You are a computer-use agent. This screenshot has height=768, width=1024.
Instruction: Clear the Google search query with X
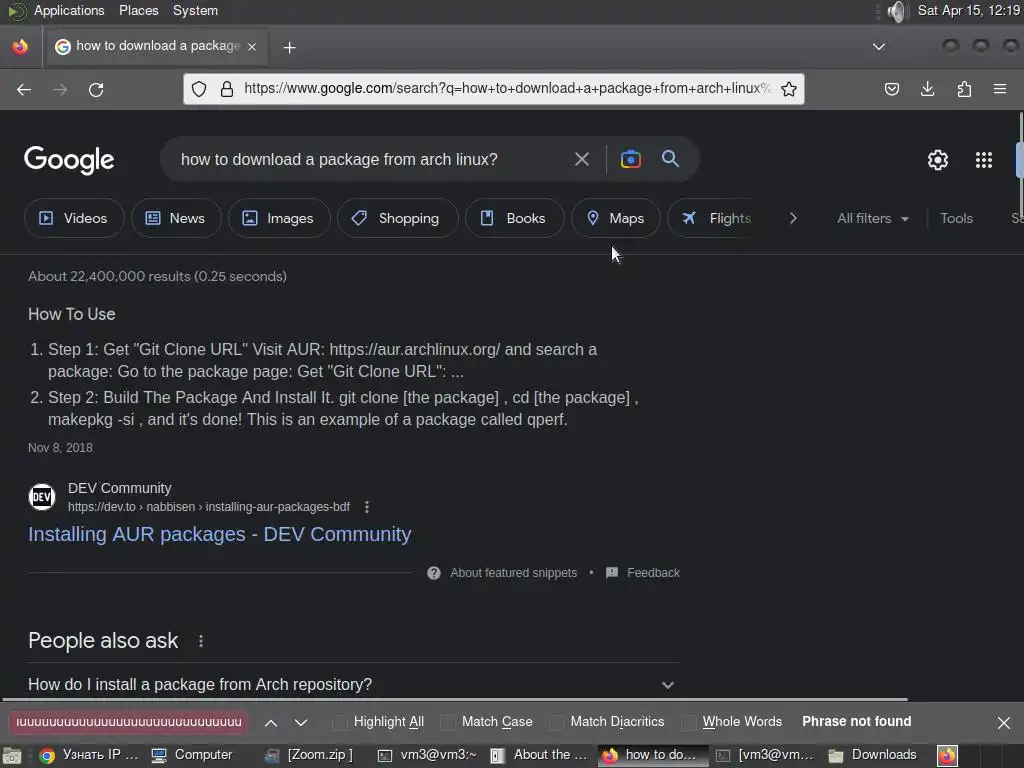click(581, 159)
